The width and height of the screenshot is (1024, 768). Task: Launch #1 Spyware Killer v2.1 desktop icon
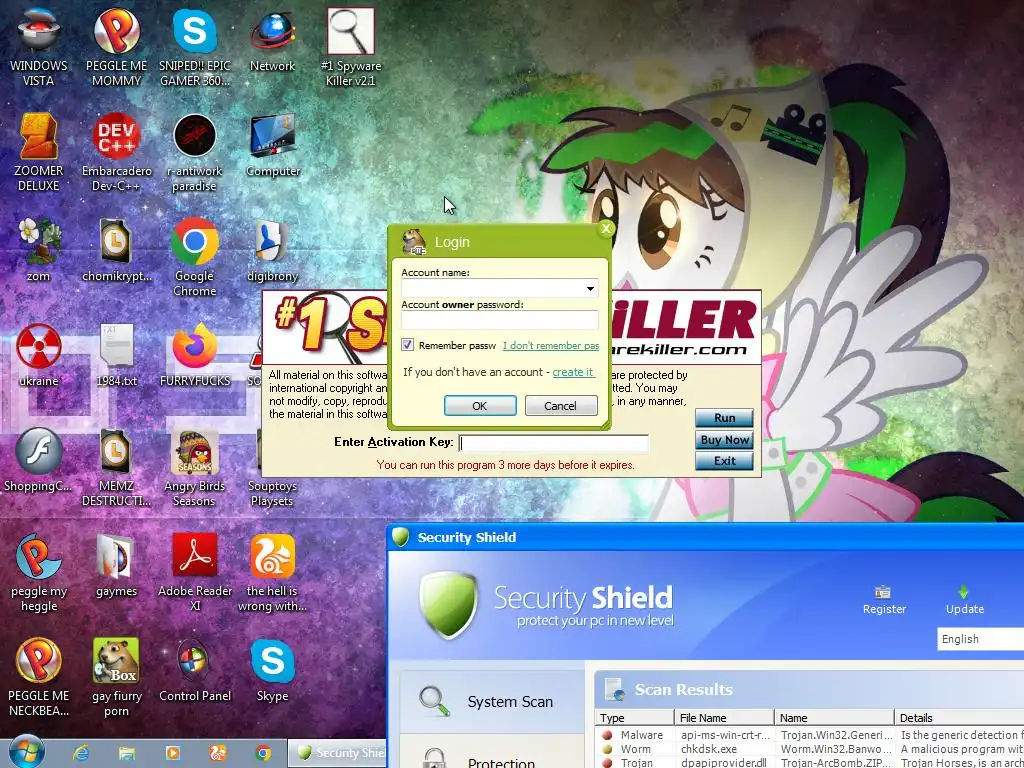(351, 48)
